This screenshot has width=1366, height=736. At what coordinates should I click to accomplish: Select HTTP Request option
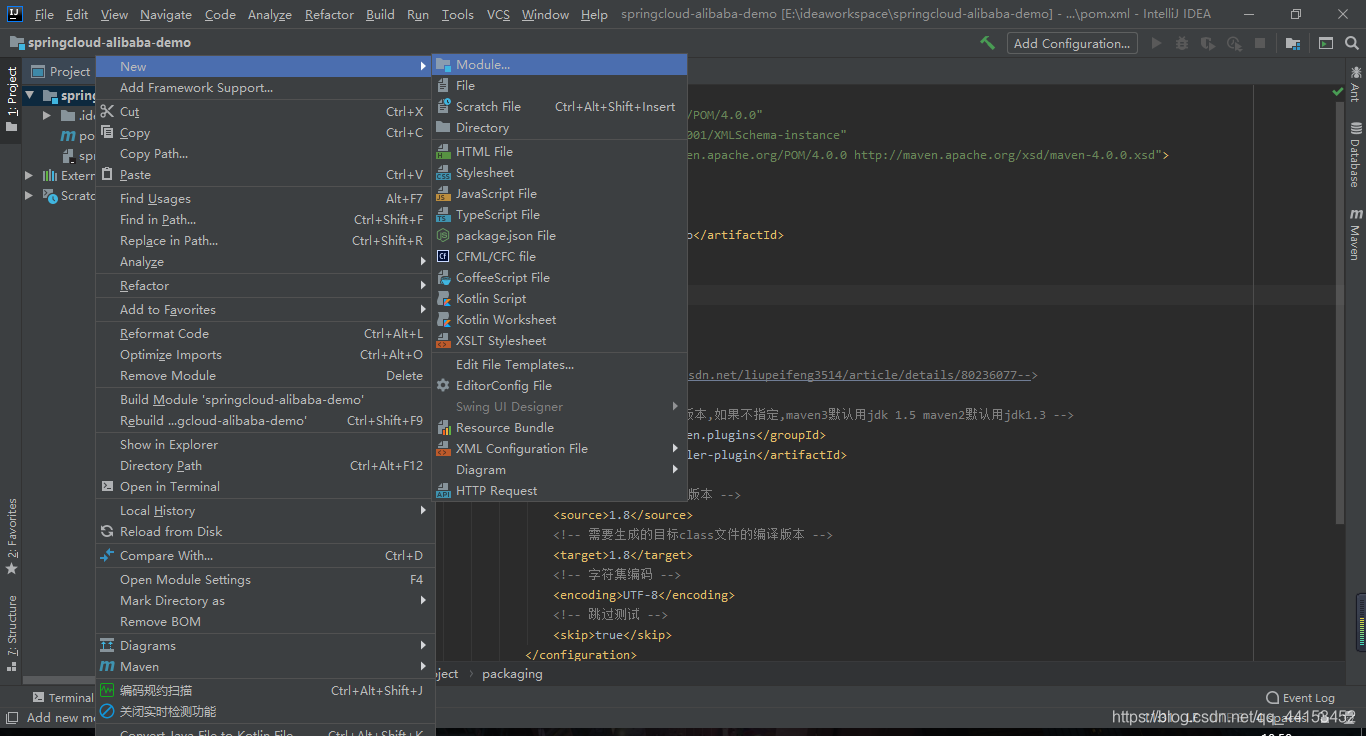pos(559,490)
